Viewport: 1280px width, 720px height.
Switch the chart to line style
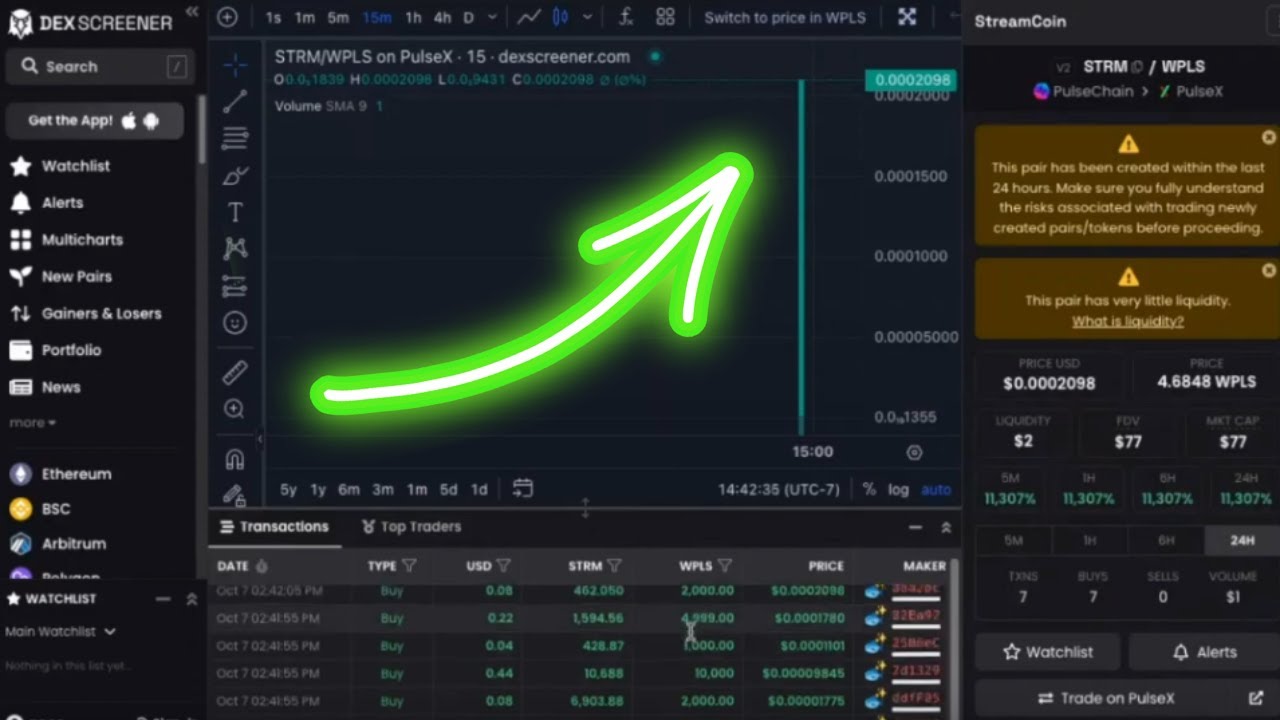(529, 17)
